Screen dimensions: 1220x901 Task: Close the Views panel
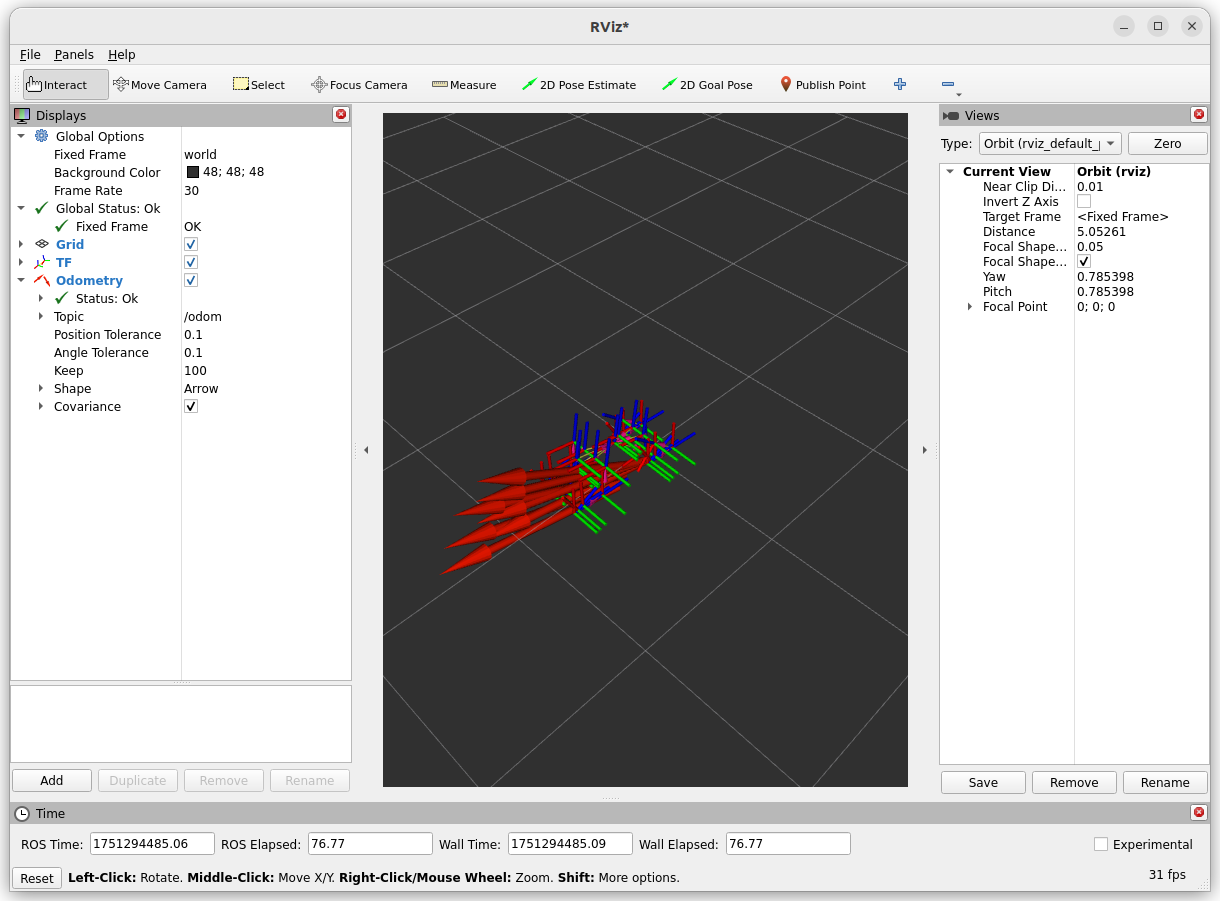1198,115
